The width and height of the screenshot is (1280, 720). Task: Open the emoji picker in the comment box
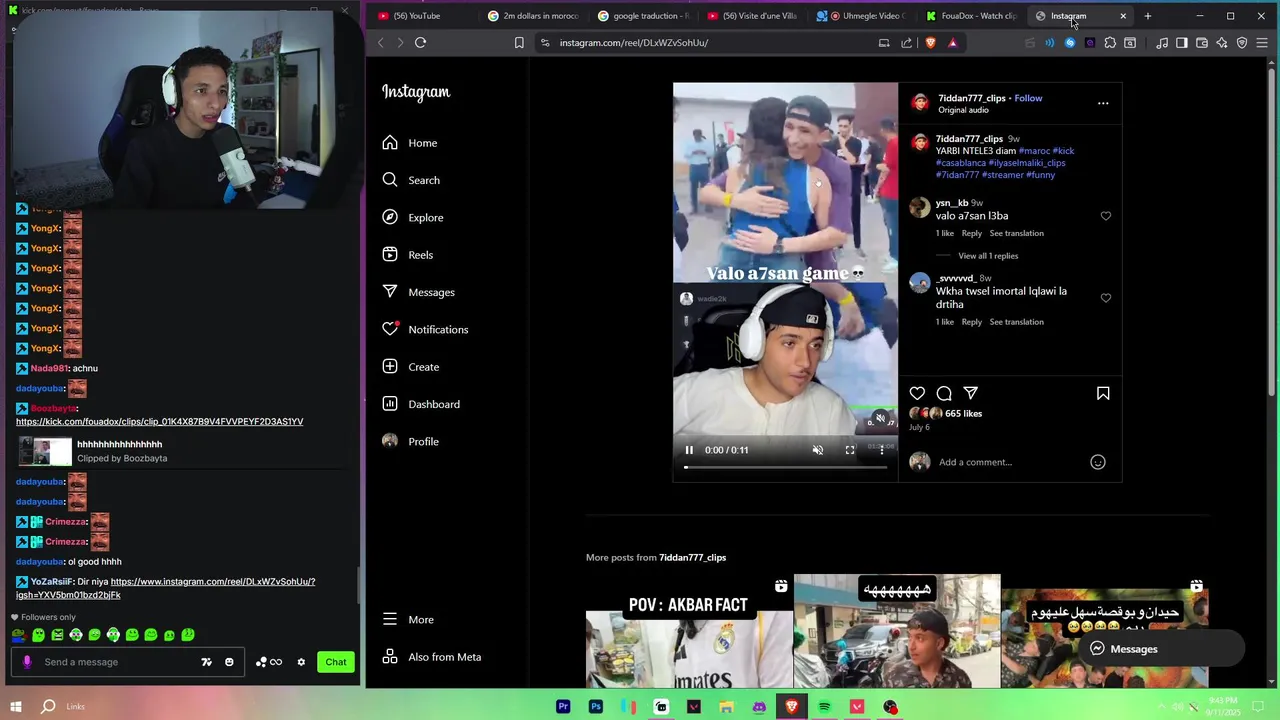[1097, 462]
